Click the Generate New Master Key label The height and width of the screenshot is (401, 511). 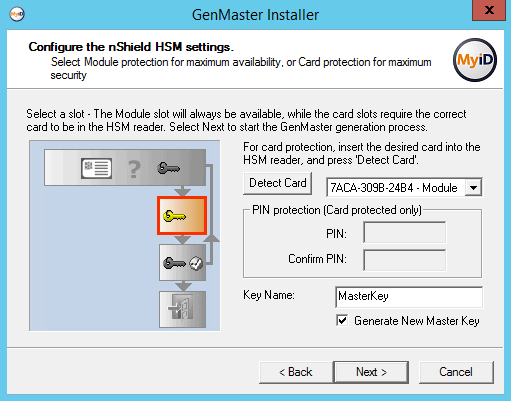point(417,321)
